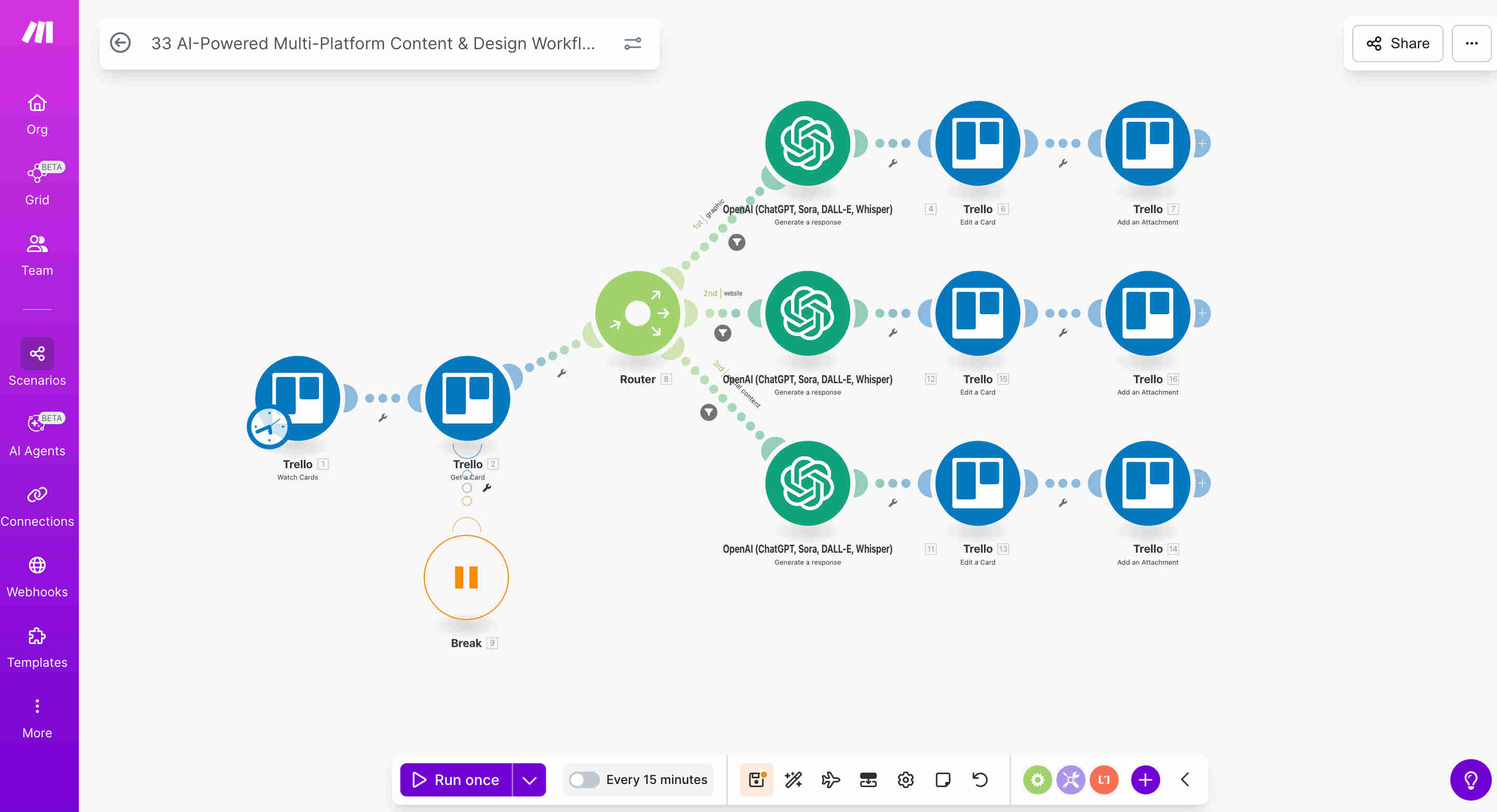Click the filter icon on the 2nd website route
Viewport: 1497px width, 812px height.
723,333
